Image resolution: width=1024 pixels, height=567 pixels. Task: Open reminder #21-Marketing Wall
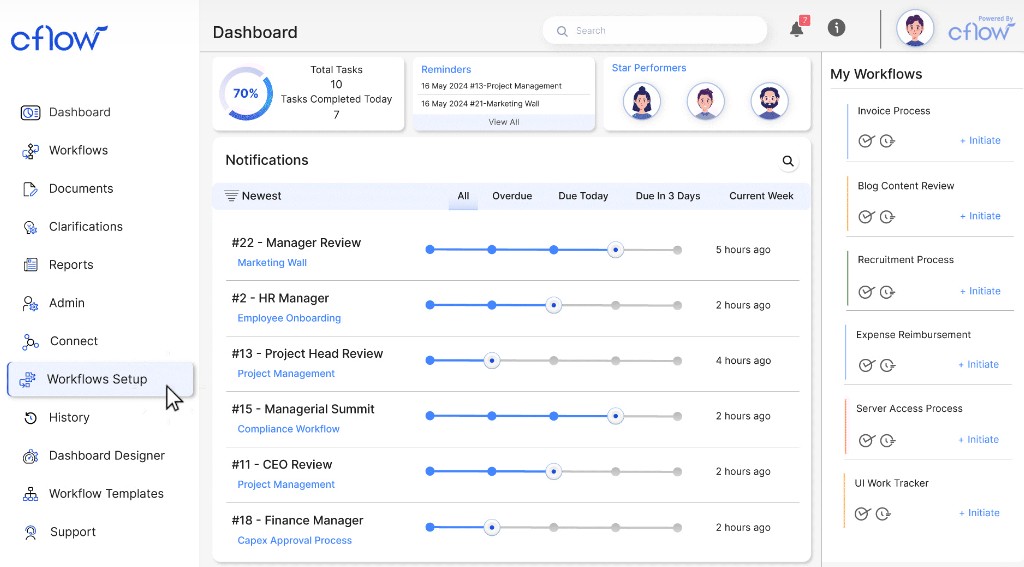click(x=480, y=104)
